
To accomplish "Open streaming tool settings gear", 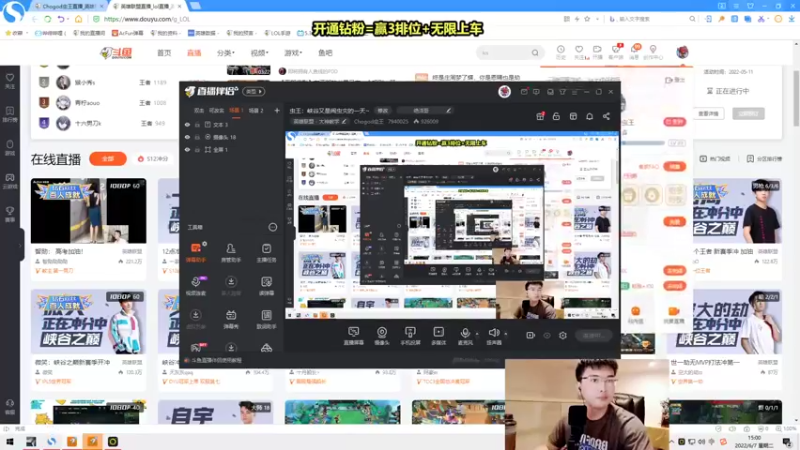I will point(562,335).
